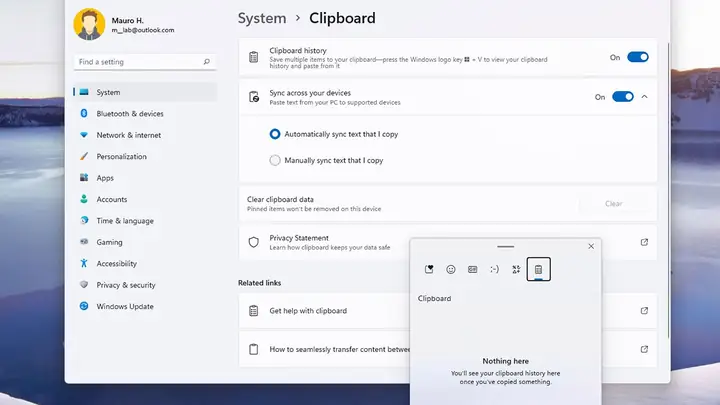
Task: Click the clipboard panel drag handle bar
Action: (505, 247)
